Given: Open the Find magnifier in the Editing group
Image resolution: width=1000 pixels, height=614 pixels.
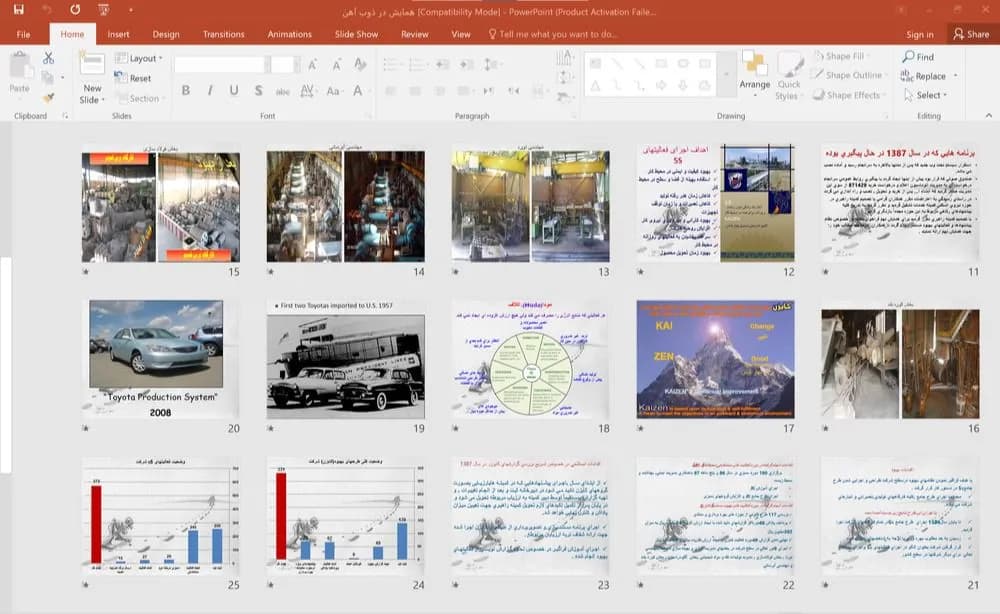Looking at the screenshot, I should [918, 57].
